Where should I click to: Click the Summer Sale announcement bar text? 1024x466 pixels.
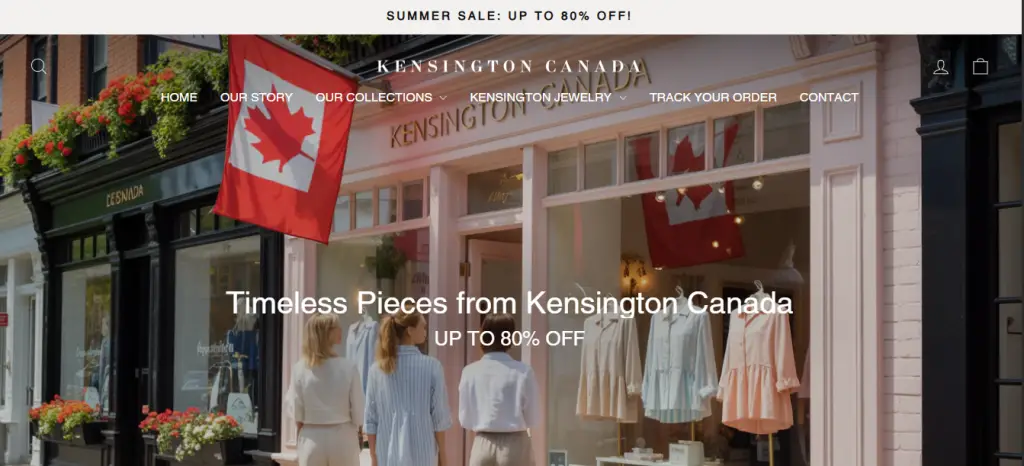click(x=509, y=16)
